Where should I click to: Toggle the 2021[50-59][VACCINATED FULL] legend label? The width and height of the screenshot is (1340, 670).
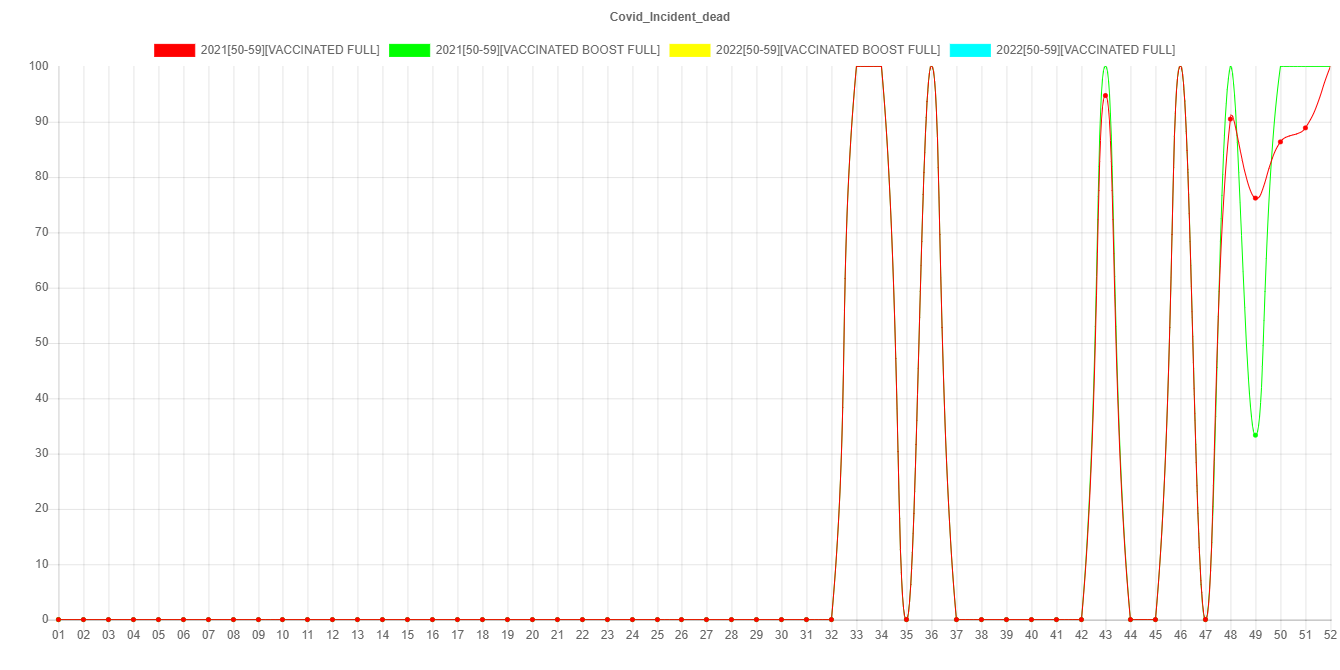tap(290, 50)
